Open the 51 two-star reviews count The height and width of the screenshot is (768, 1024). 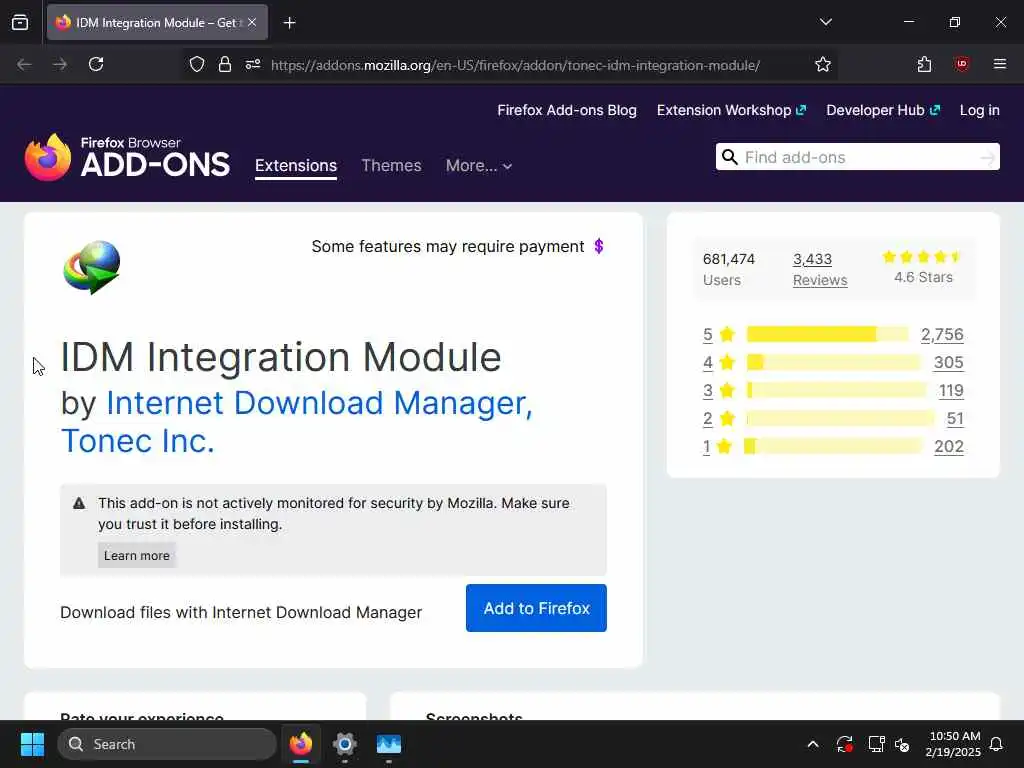coord(955,419)
